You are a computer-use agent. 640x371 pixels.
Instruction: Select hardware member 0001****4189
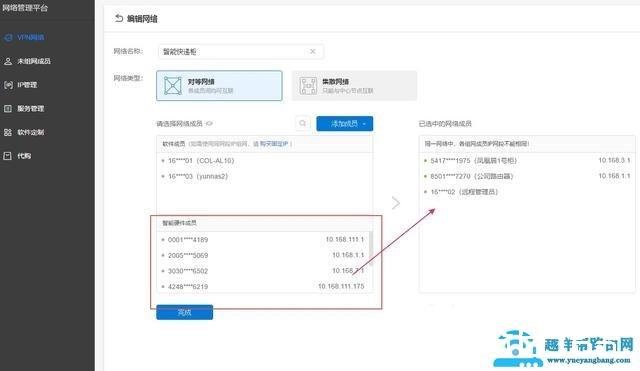tap(263, 240)
